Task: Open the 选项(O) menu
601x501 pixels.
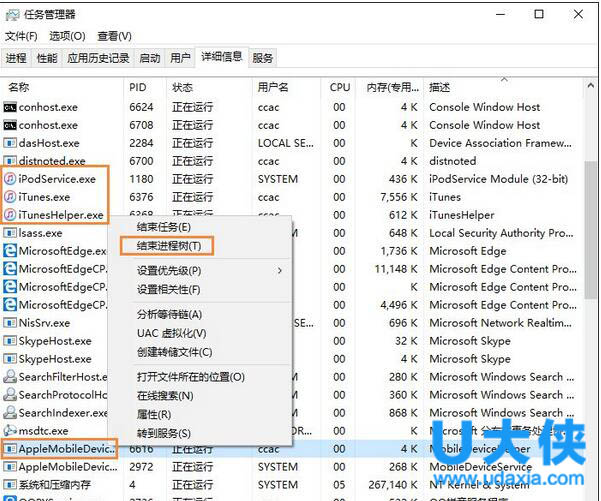Action: pos(67,36)
